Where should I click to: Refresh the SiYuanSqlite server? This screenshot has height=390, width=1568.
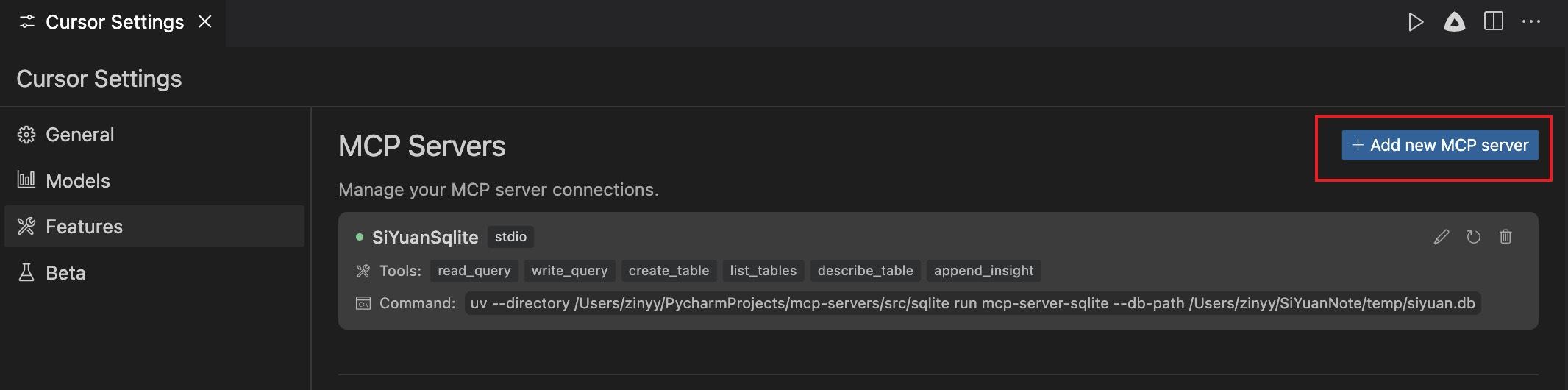(x=1473, y=237)
